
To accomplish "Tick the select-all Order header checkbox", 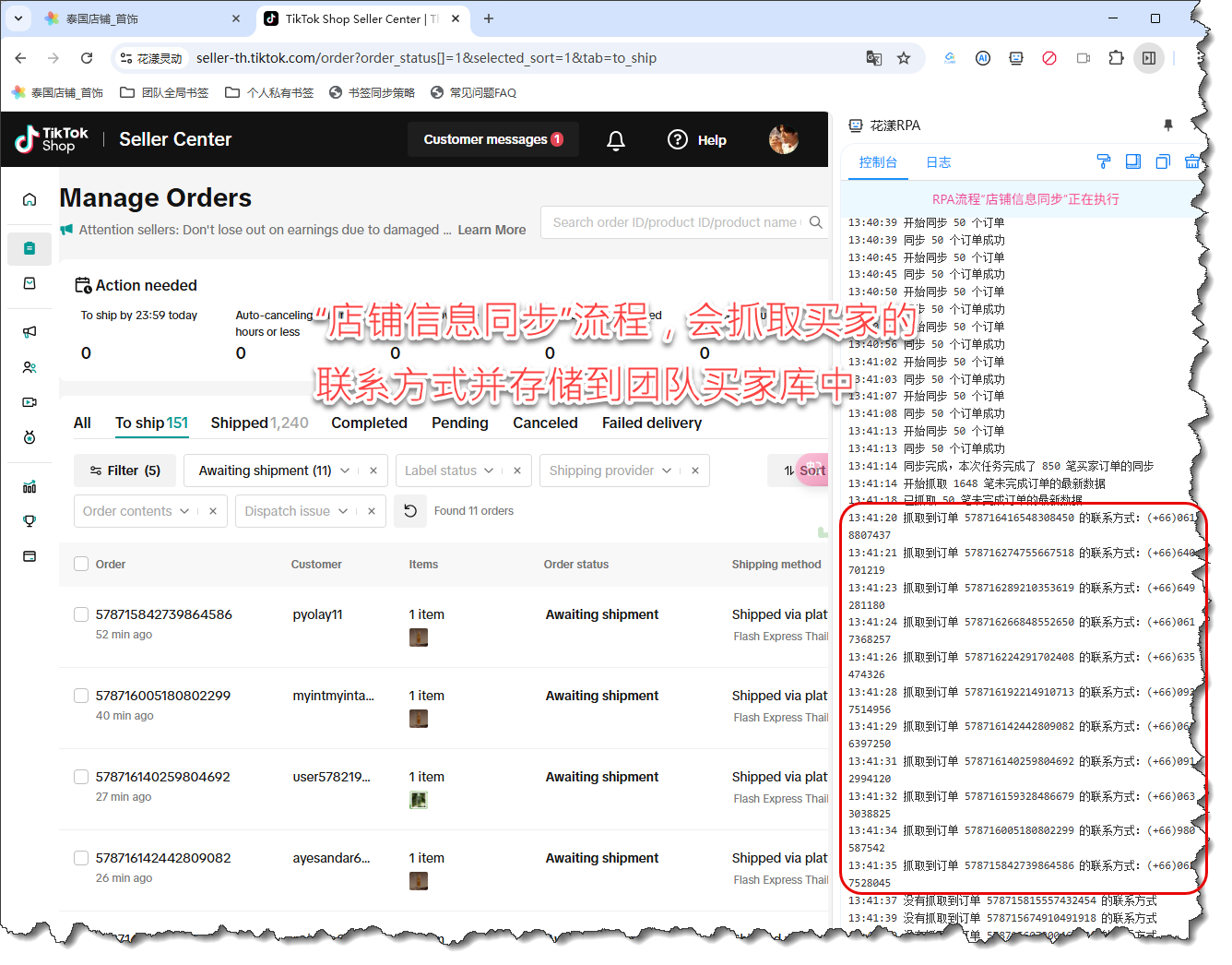I will point(81,564).
